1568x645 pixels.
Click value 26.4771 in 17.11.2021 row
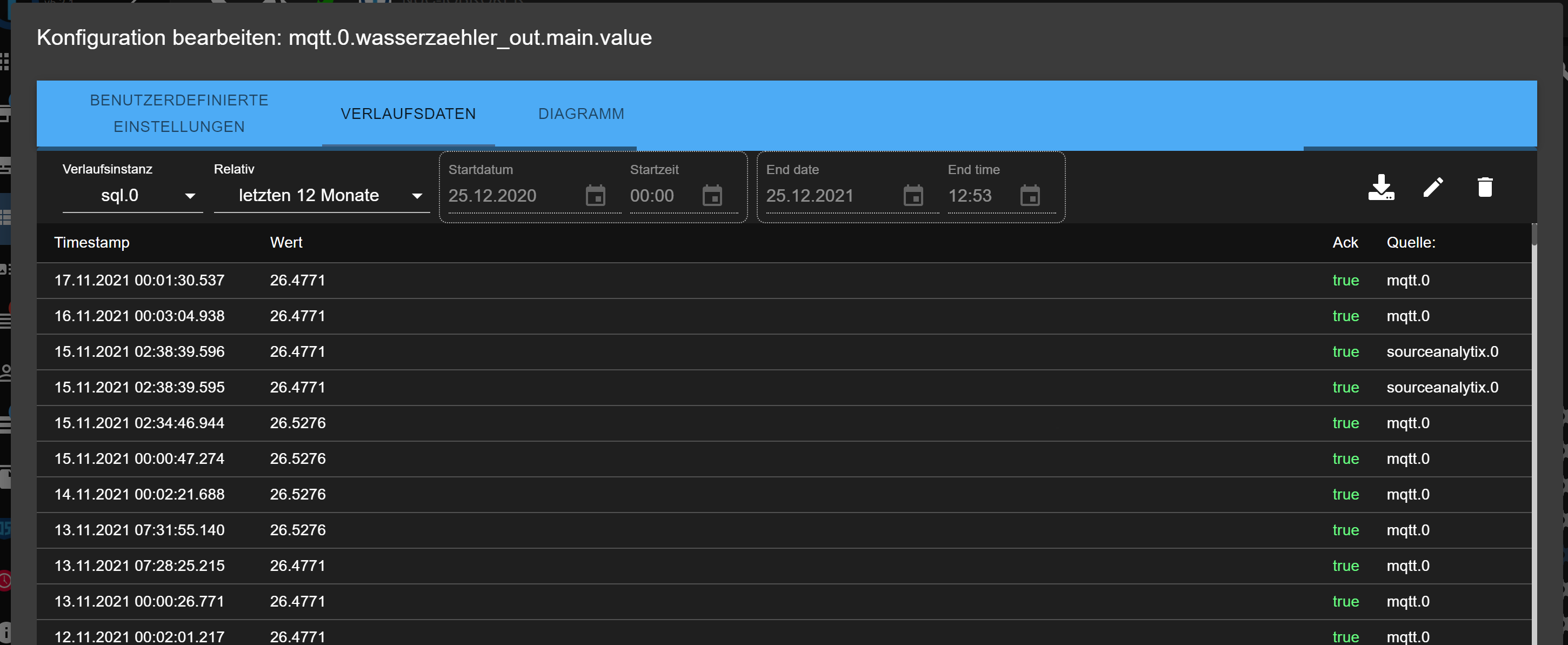click(298, 281)
